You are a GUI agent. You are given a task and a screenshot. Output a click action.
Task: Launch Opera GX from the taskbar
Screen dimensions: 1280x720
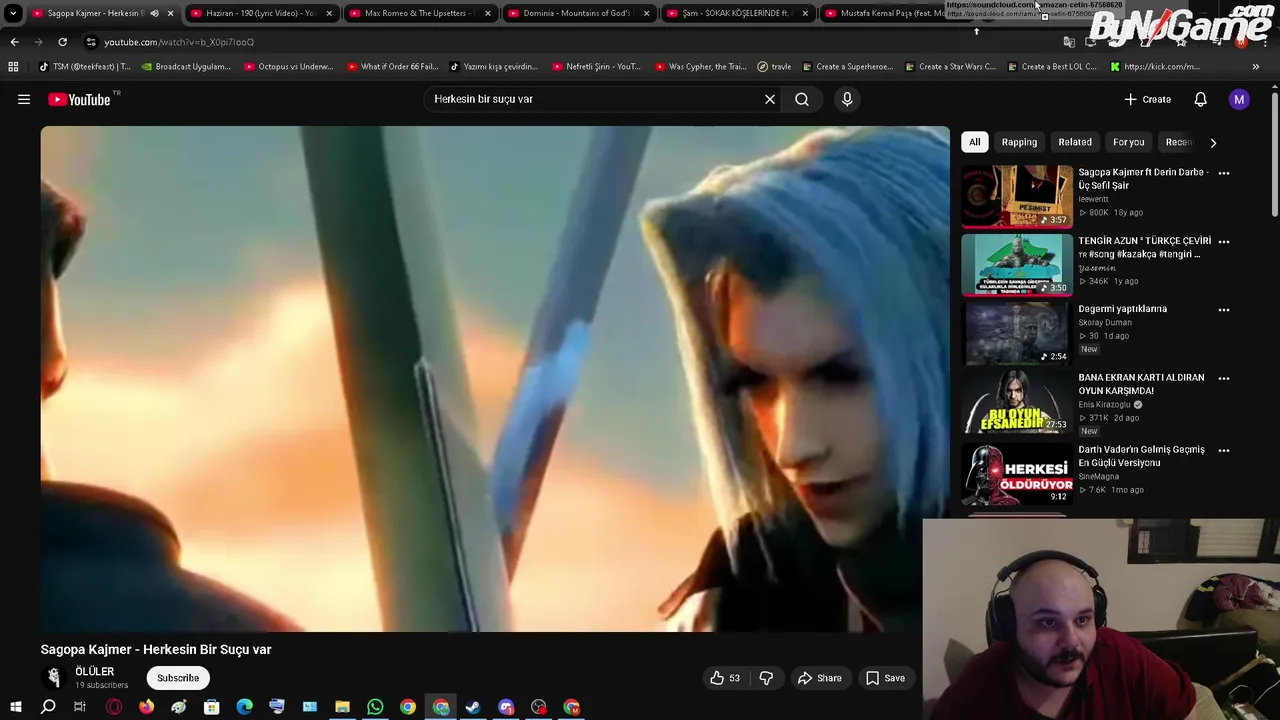113,708
